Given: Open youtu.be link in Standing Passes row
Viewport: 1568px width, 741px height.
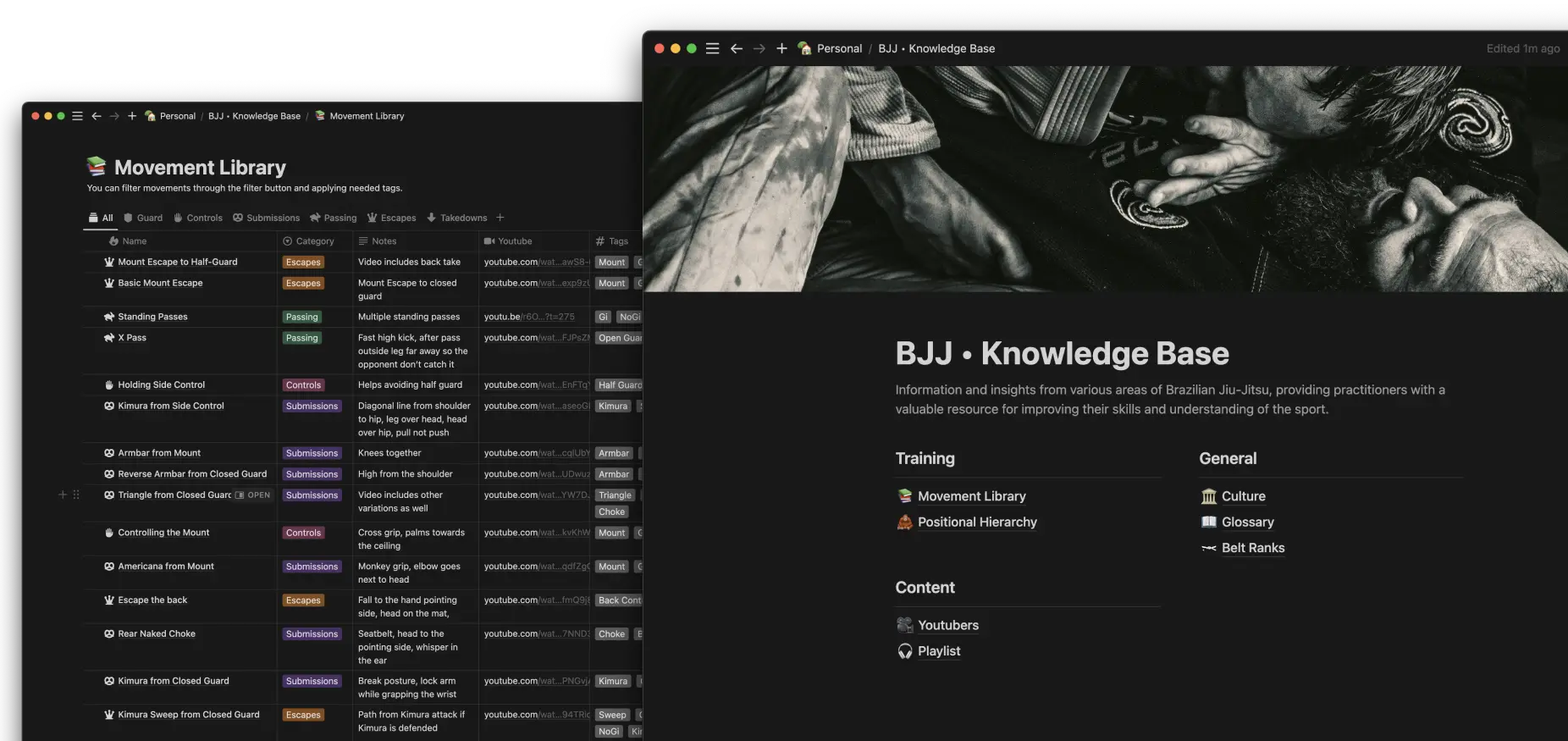Looking at the screenshot, I should coord(529,317).
